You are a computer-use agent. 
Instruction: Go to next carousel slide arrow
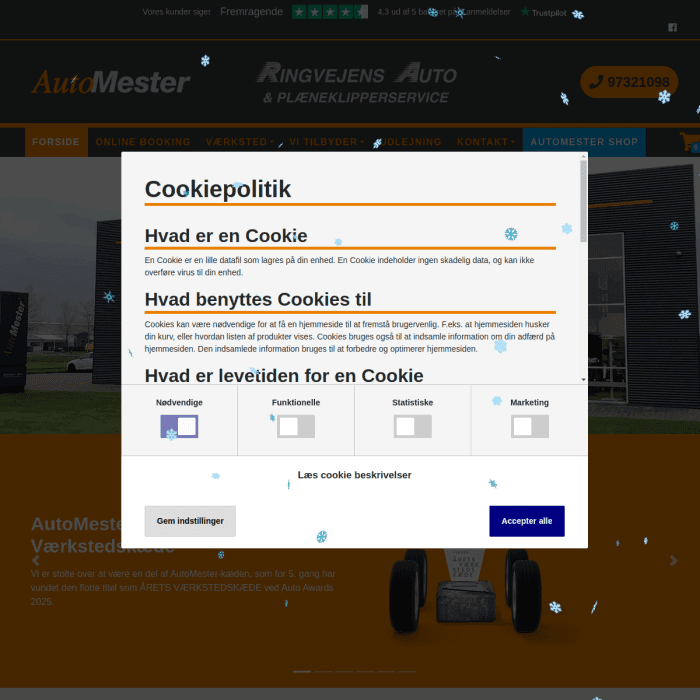[x=674, y=561]
